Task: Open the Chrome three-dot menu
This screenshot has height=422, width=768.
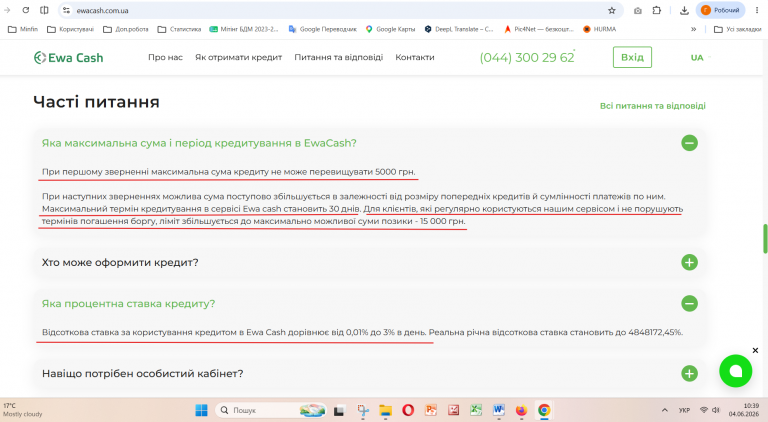Action: [x=757, y=10]
